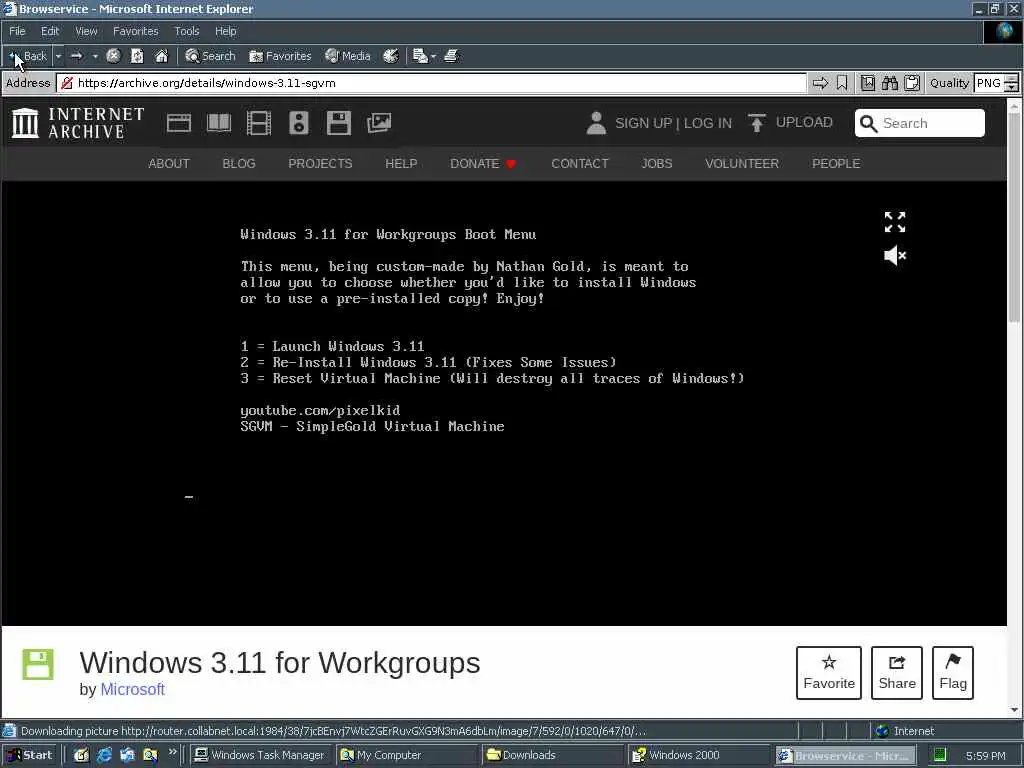Click the bookmarks book icon
The image size is (1024, 768).
click(x=868, y=83)
